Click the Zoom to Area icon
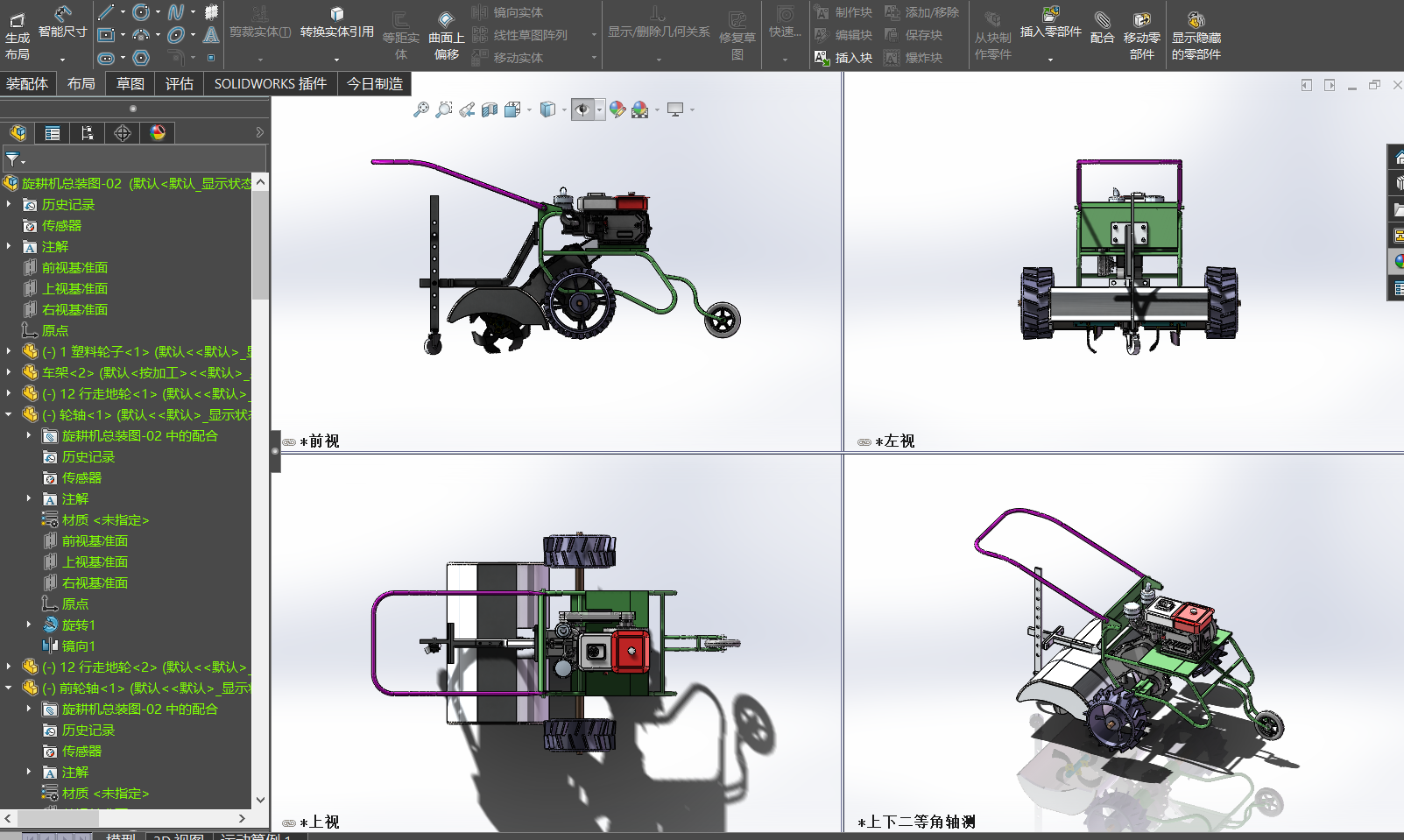Viewport: 1404px width, 840px height. point(444,109)
